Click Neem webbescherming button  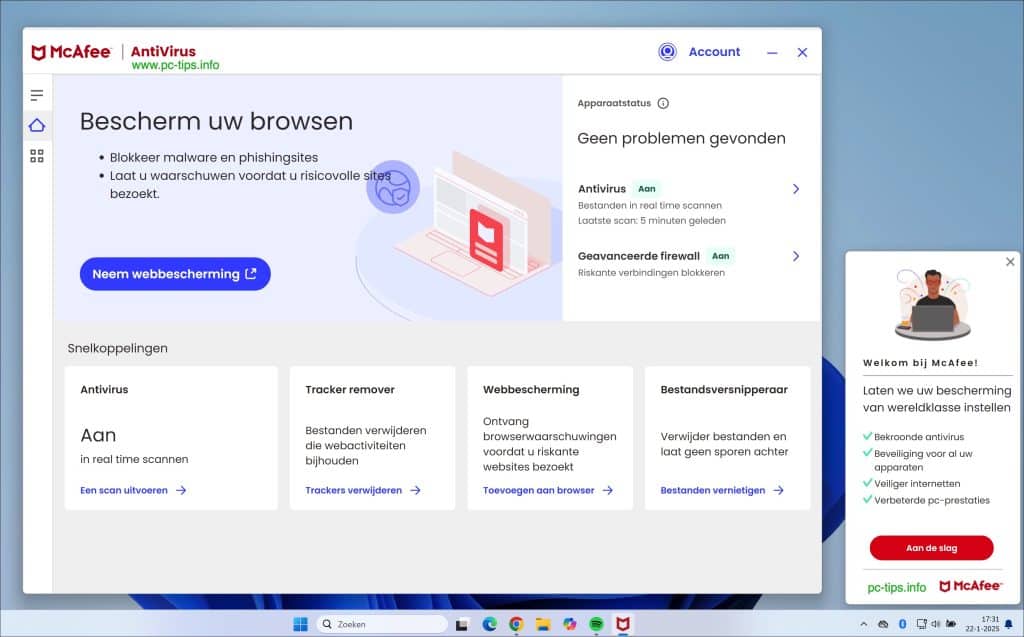tap(175, 274)
